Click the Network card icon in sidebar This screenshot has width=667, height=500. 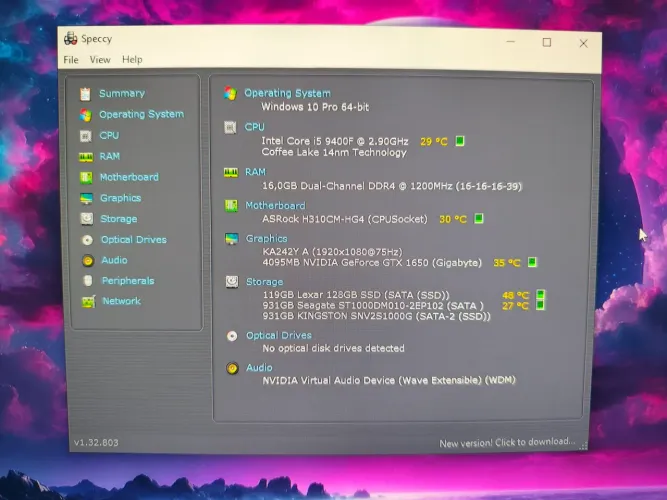pos(88,301)
